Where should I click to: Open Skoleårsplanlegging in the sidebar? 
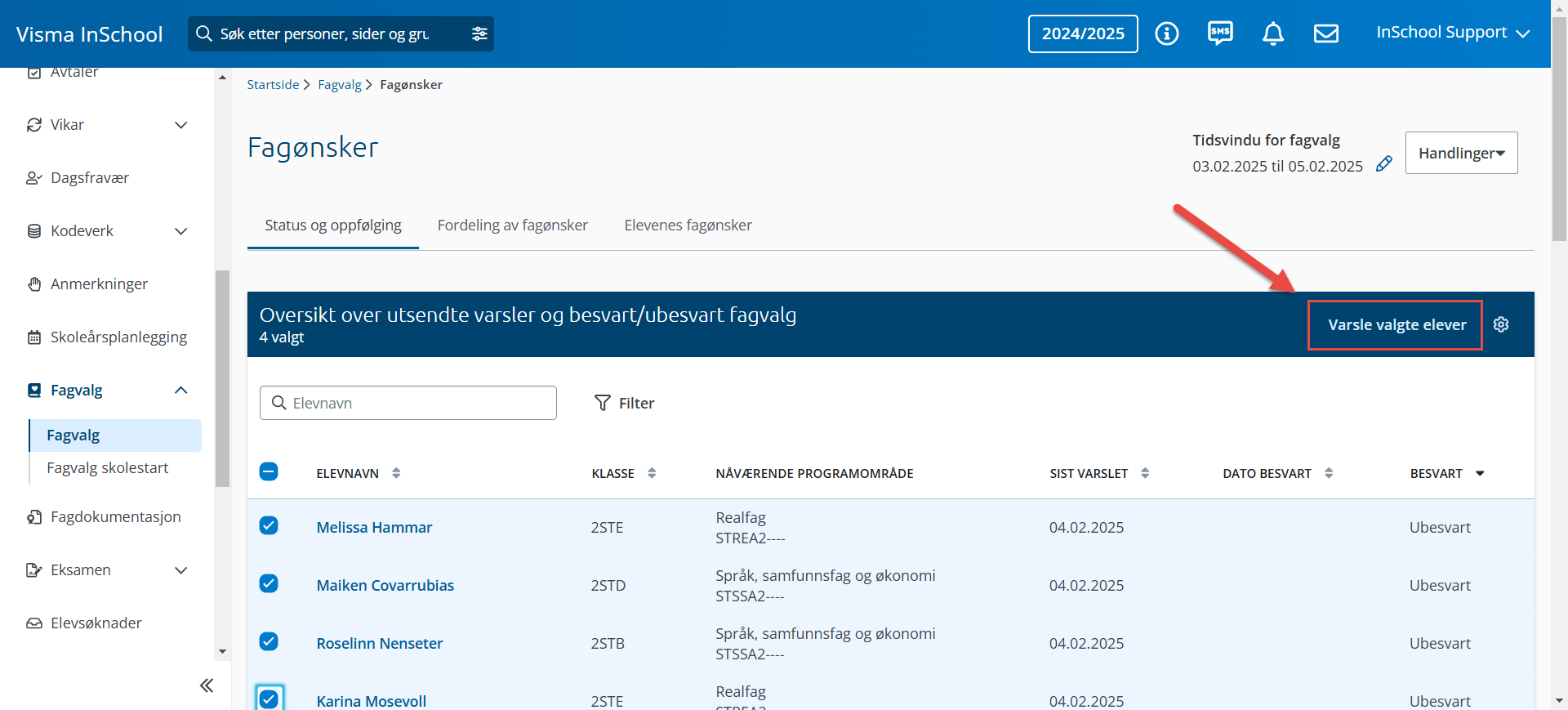pos(108,337)
